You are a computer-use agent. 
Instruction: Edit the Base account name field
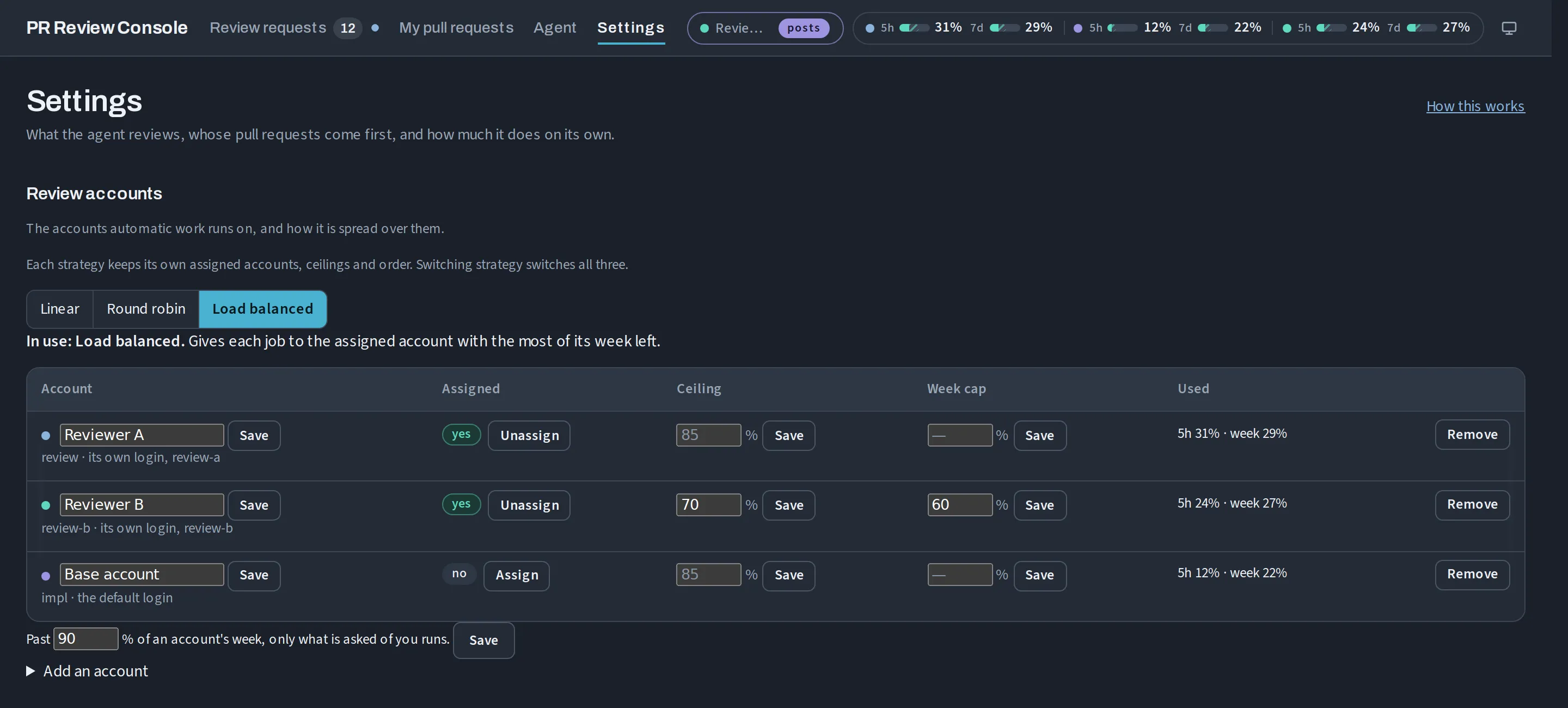click(x=142, y=575)
